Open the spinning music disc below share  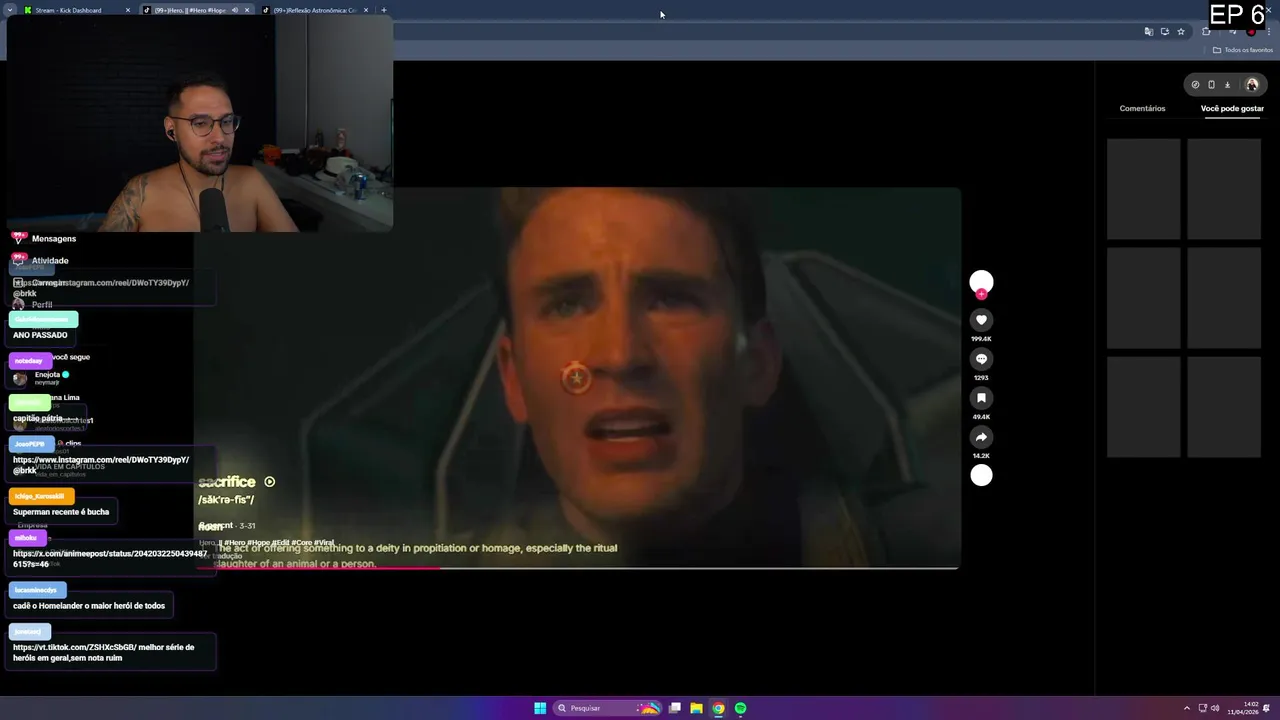[981, 476]
